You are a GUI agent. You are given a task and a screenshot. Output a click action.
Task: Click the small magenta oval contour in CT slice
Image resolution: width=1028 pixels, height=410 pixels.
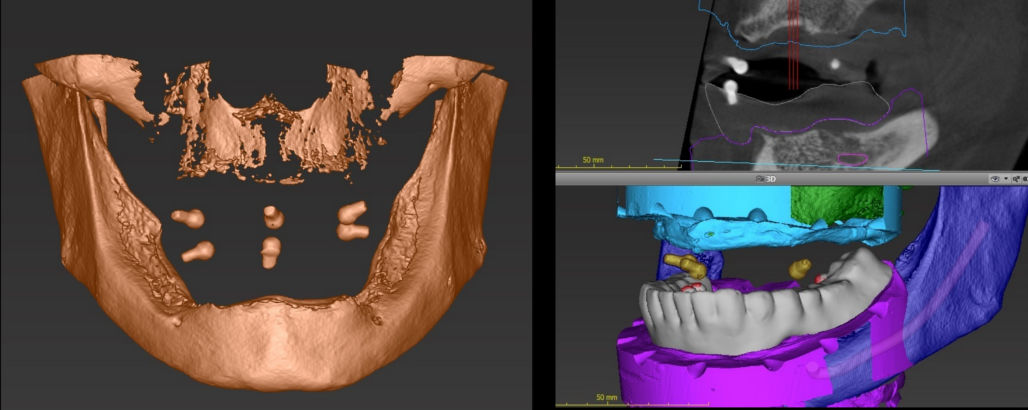(852, 158)
